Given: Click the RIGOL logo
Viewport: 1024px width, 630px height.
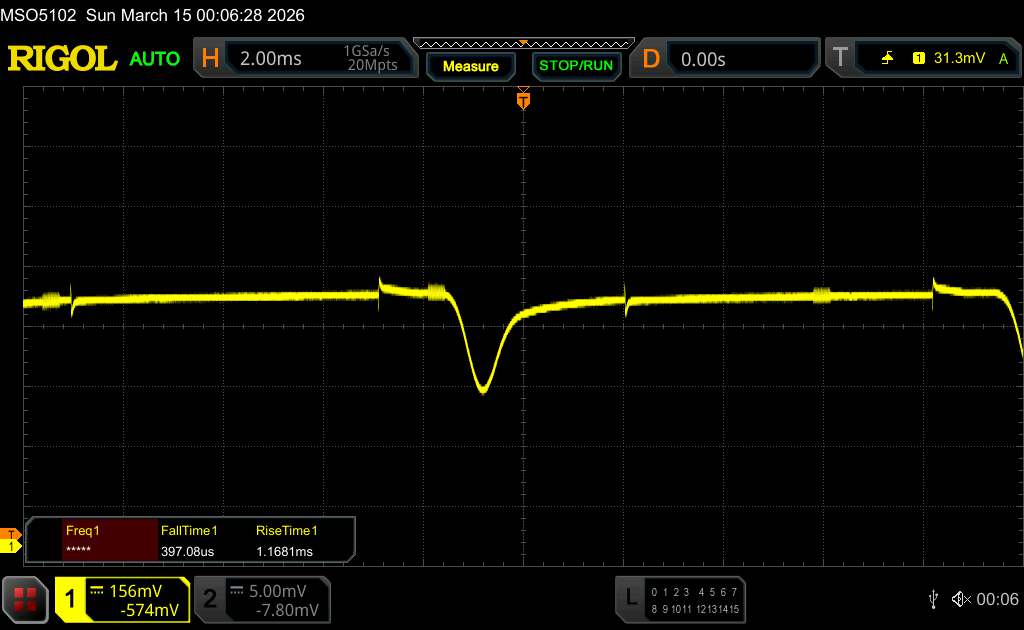Looking at the screenshot, I should coord(62,59).
